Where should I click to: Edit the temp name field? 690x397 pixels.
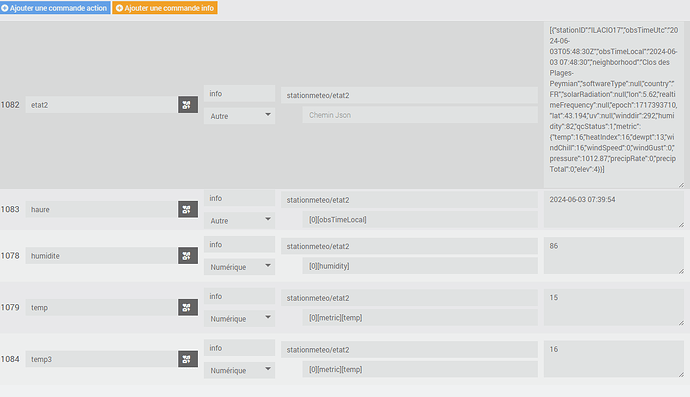tap(102, 307)
